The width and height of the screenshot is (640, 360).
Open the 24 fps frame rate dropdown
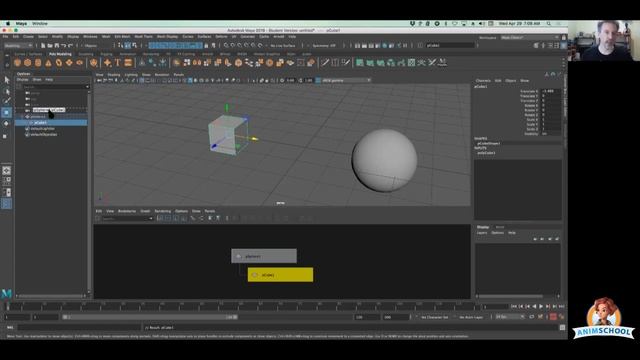(509, 317)
